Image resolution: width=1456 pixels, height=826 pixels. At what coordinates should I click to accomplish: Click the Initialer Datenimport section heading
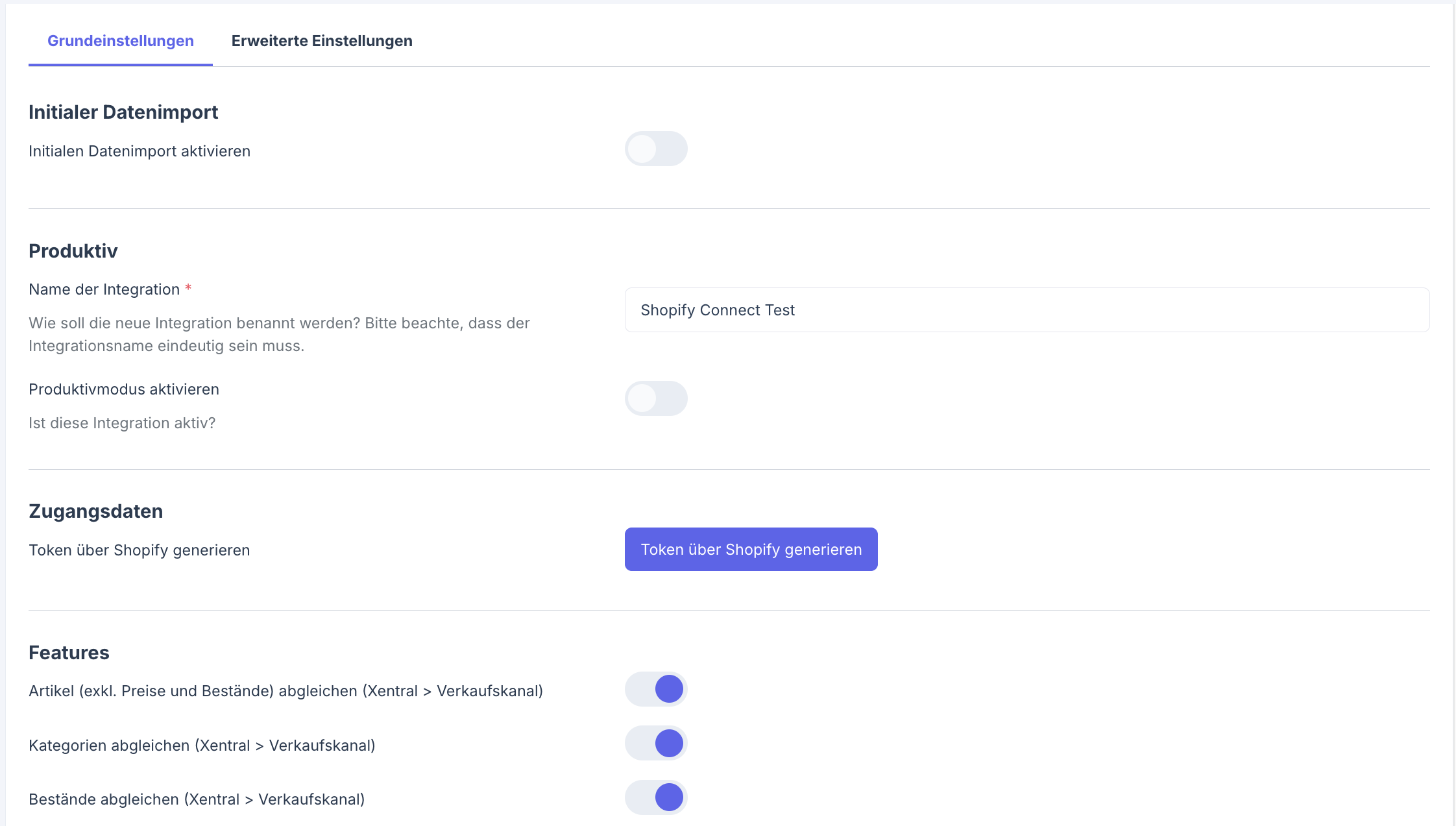pyautogui.click(x=123, y=112)
